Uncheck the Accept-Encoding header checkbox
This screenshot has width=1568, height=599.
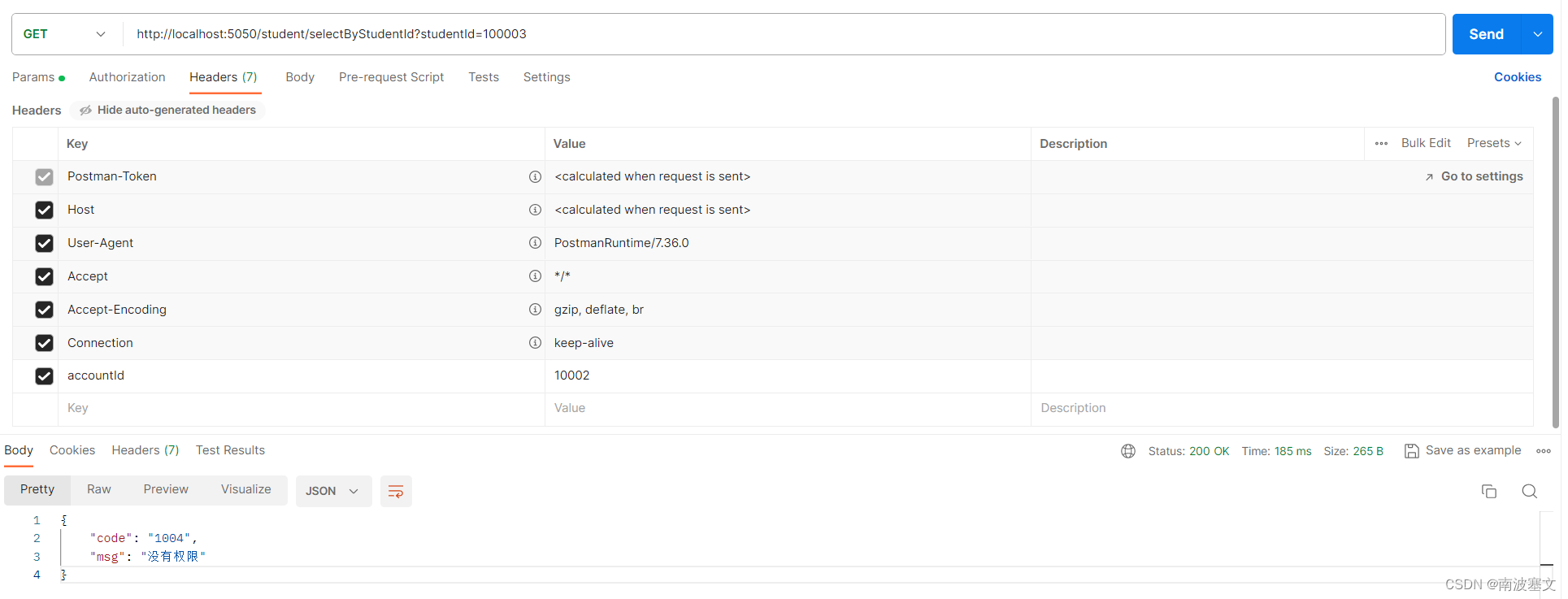(x=44, y=310)
